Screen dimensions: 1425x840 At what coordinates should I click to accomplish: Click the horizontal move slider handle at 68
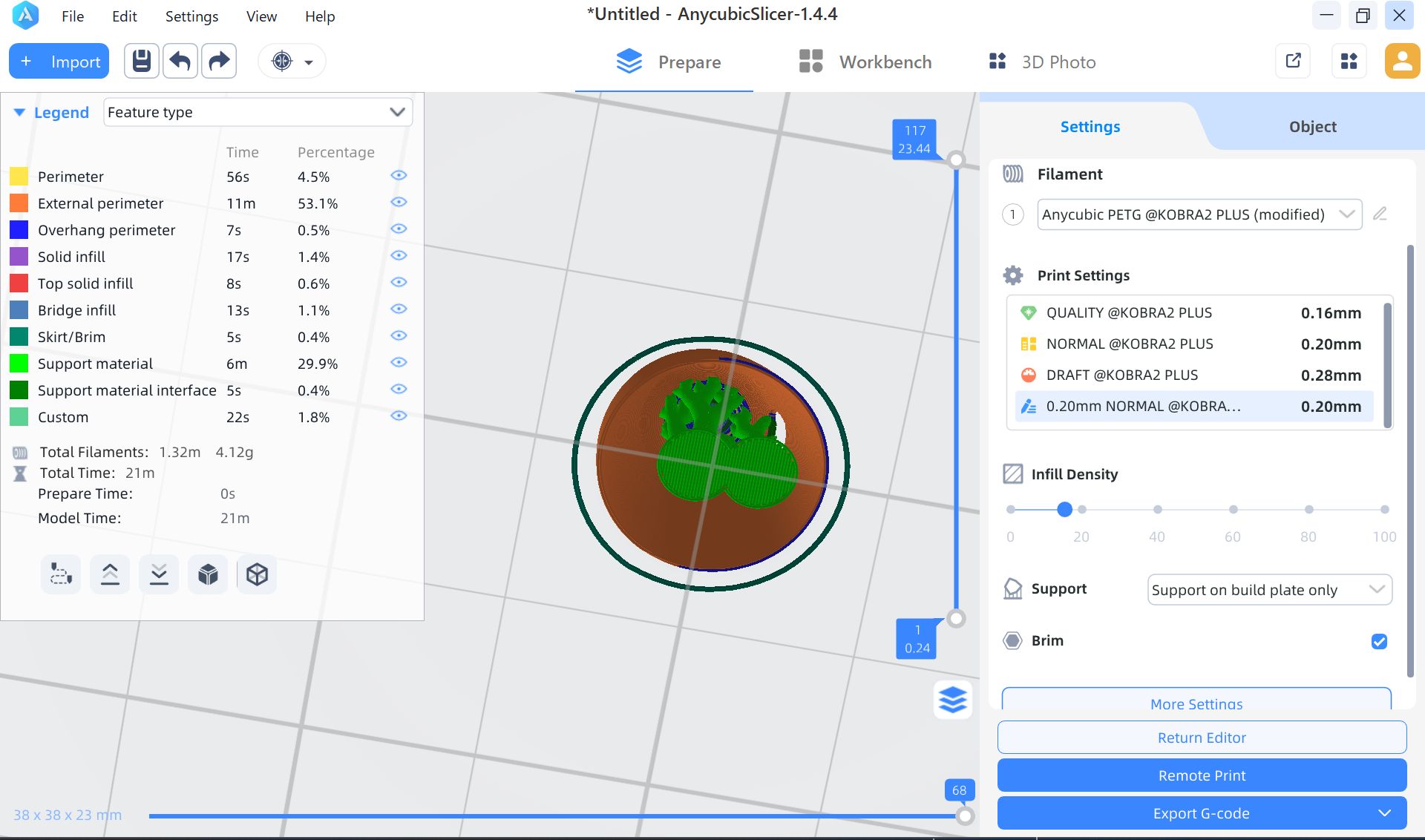[964, 816]
